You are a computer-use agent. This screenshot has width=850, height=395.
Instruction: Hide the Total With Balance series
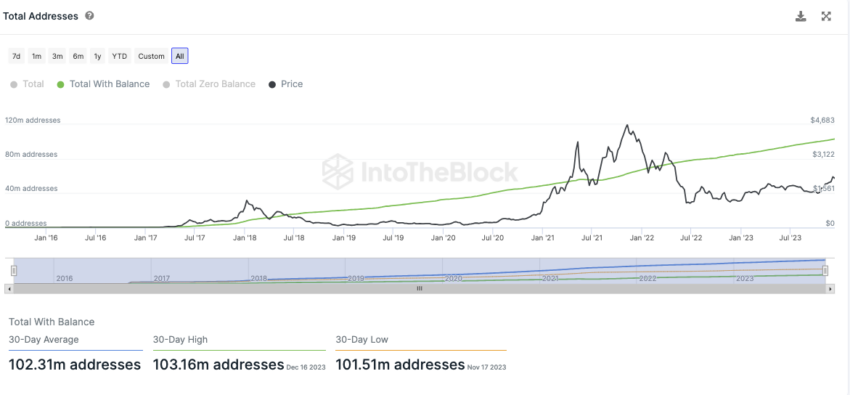coord(103,84)
